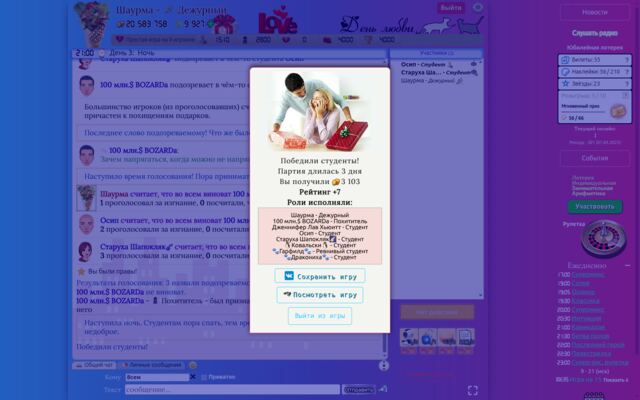Click the question mark beside Билеты

click(x=627, y=60)
